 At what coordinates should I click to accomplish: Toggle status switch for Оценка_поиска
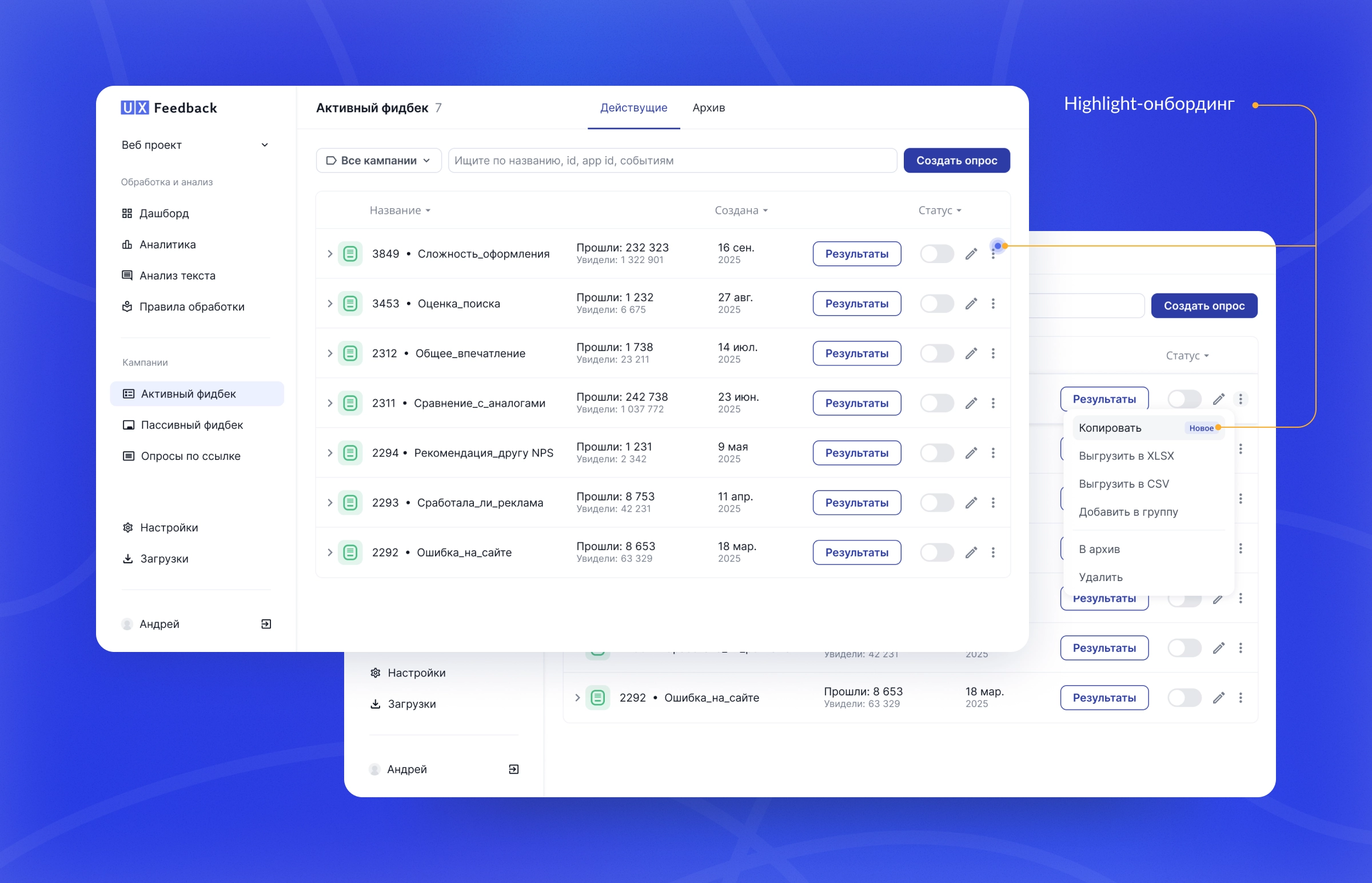coord(936,303)
